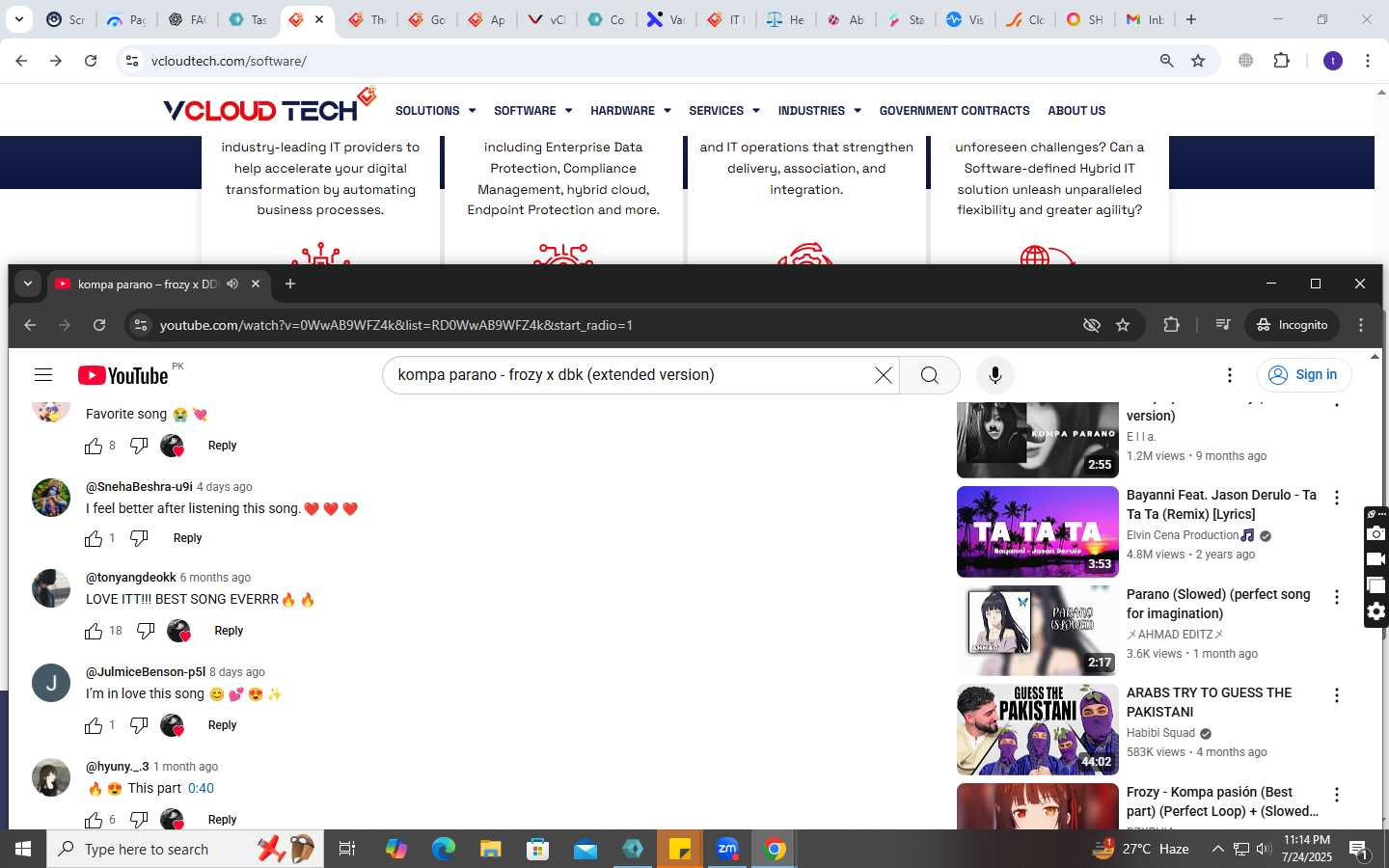The width and height of the screenshot is (1389, 868).
Task: Open extensions in the incognito window
Action: point(1172,325)
